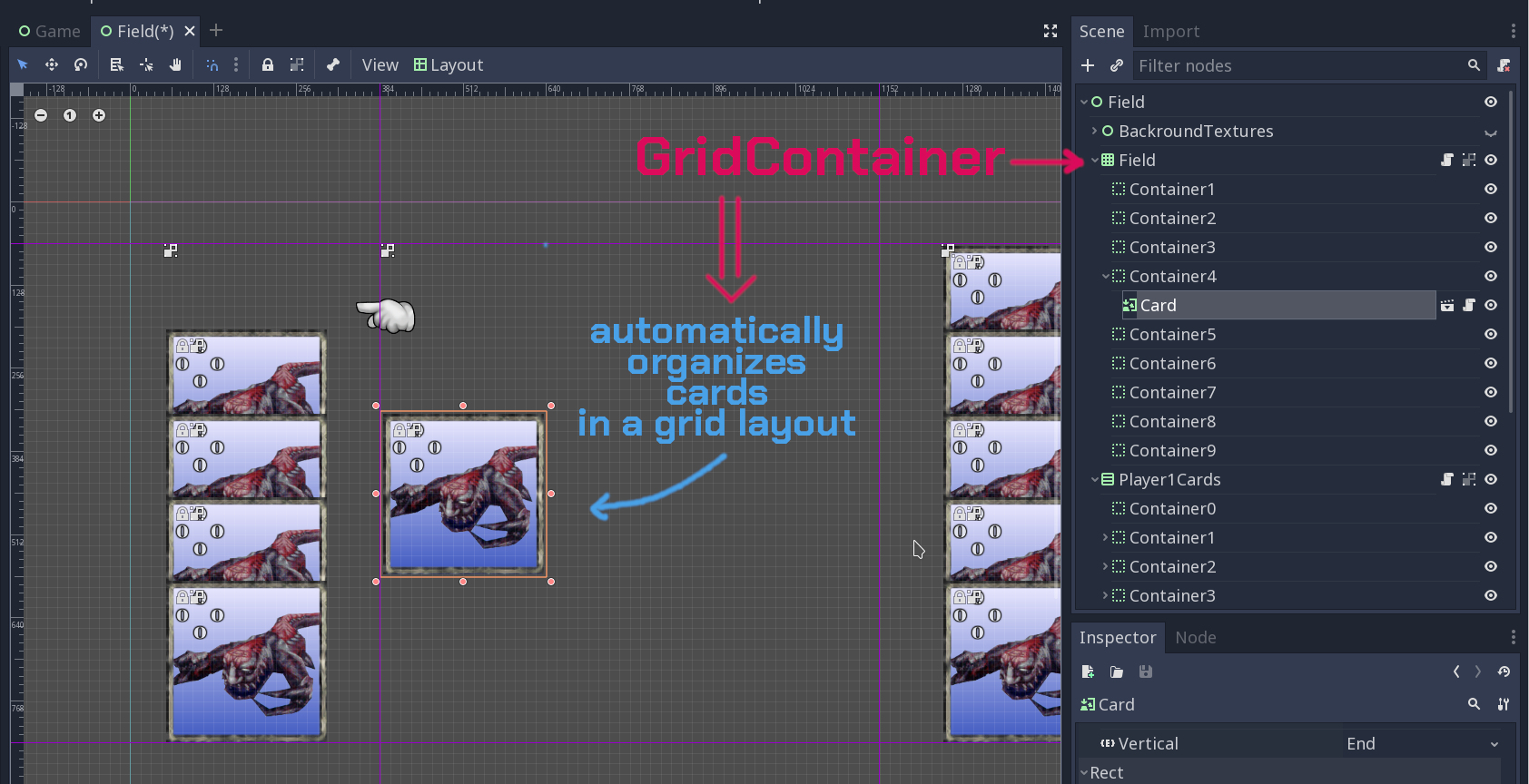This screenshot has height=784, width=1529.
Task: Close the Field(*) scene tab
Action: [190, 31]
